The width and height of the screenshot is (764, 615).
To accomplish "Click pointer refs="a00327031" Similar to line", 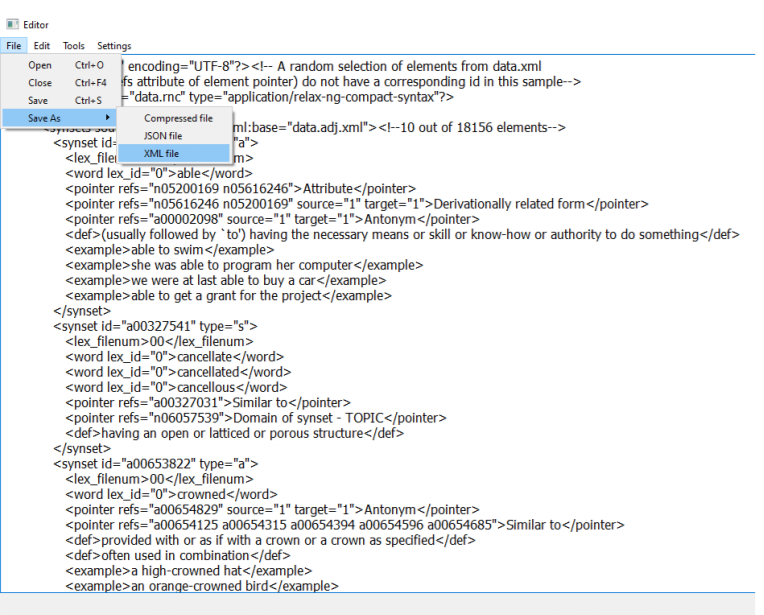I will 208,403.
